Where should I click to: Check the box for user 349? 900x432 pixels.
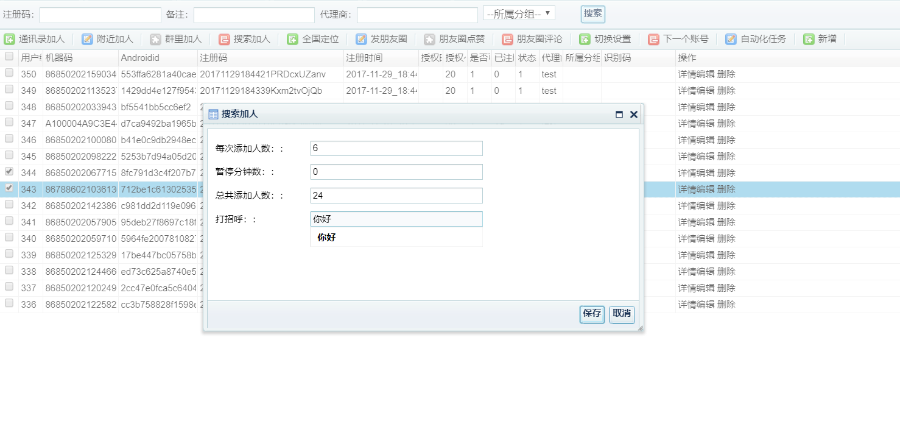click(x=9, y=89)
